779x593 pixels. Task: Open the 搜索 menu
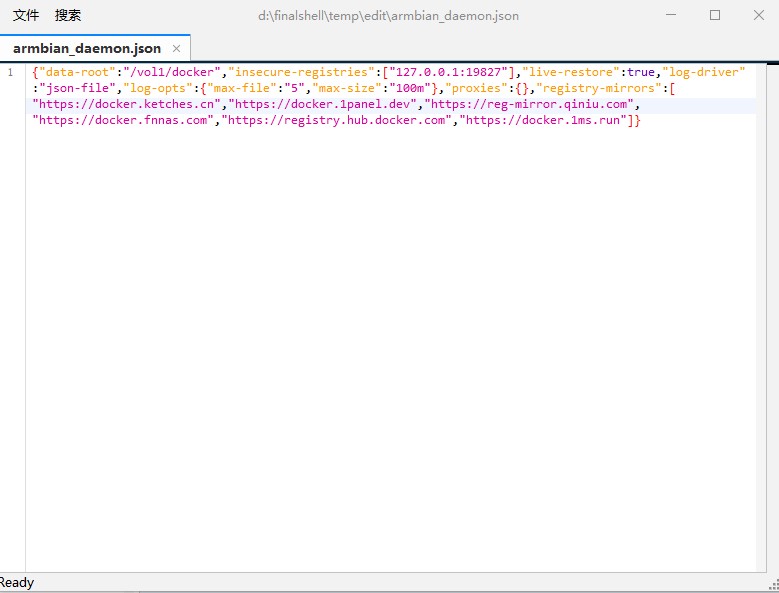pyautogui.click(x=68, y=15)
